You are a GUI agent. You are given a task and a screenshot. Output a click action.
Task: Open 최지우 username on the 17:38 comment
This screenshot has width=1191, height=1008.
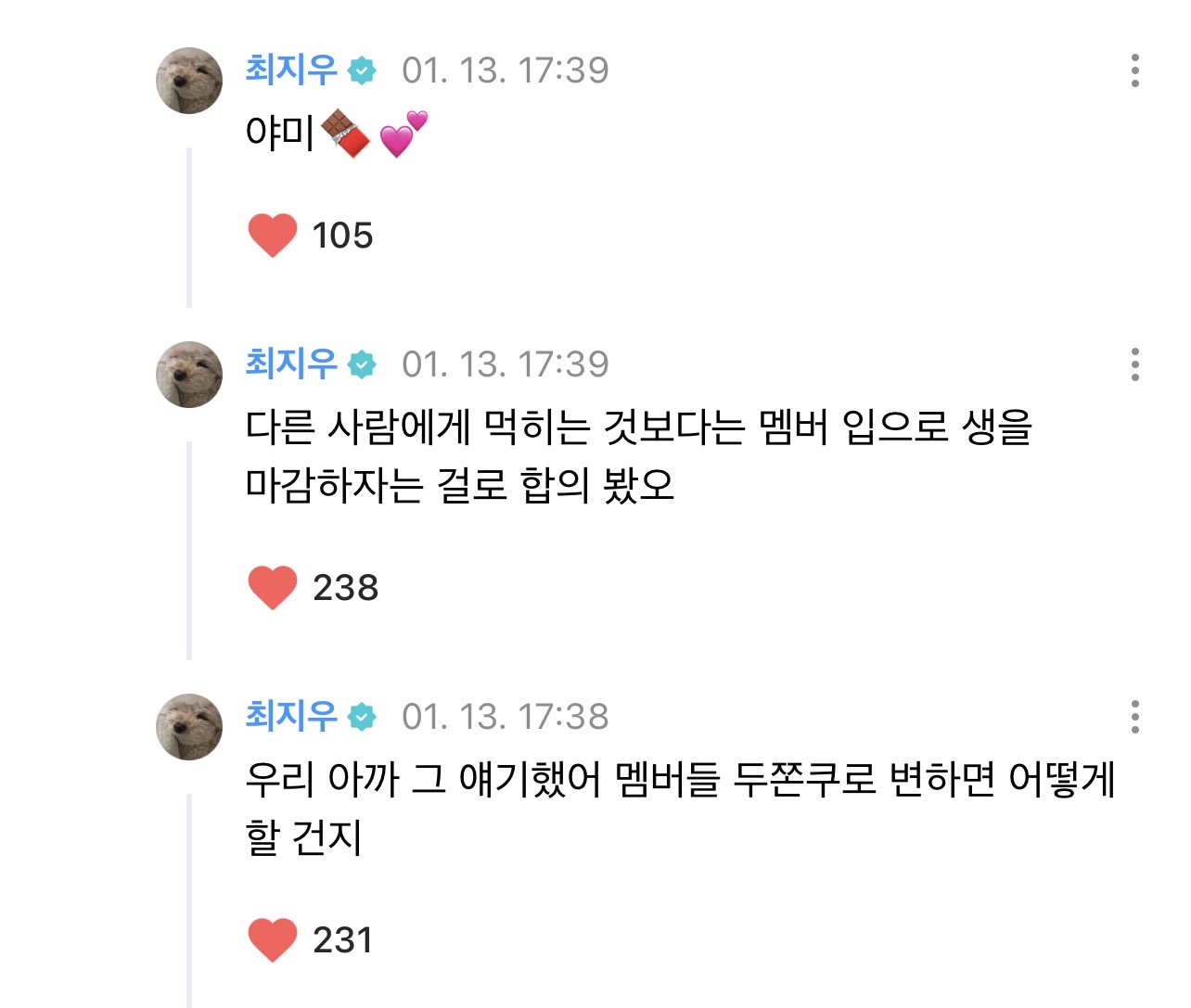click(291, 716)
